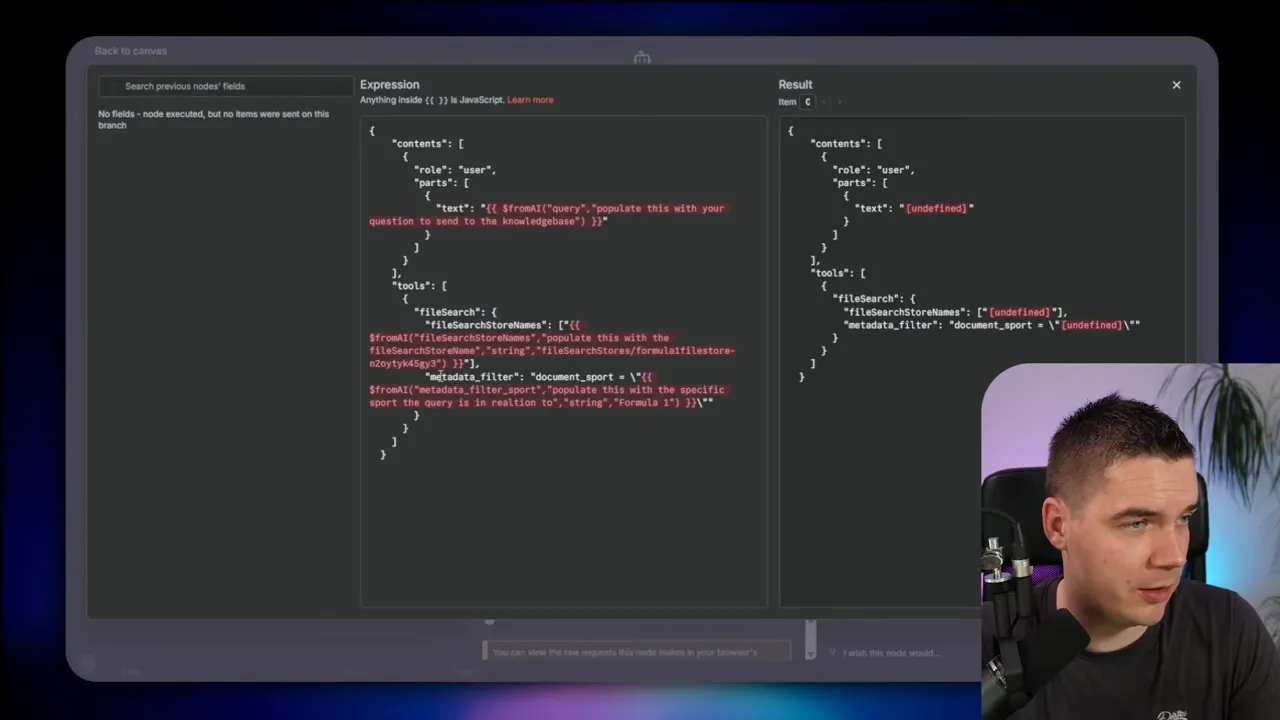Switch to the Expression panel header

coord(389,84)
